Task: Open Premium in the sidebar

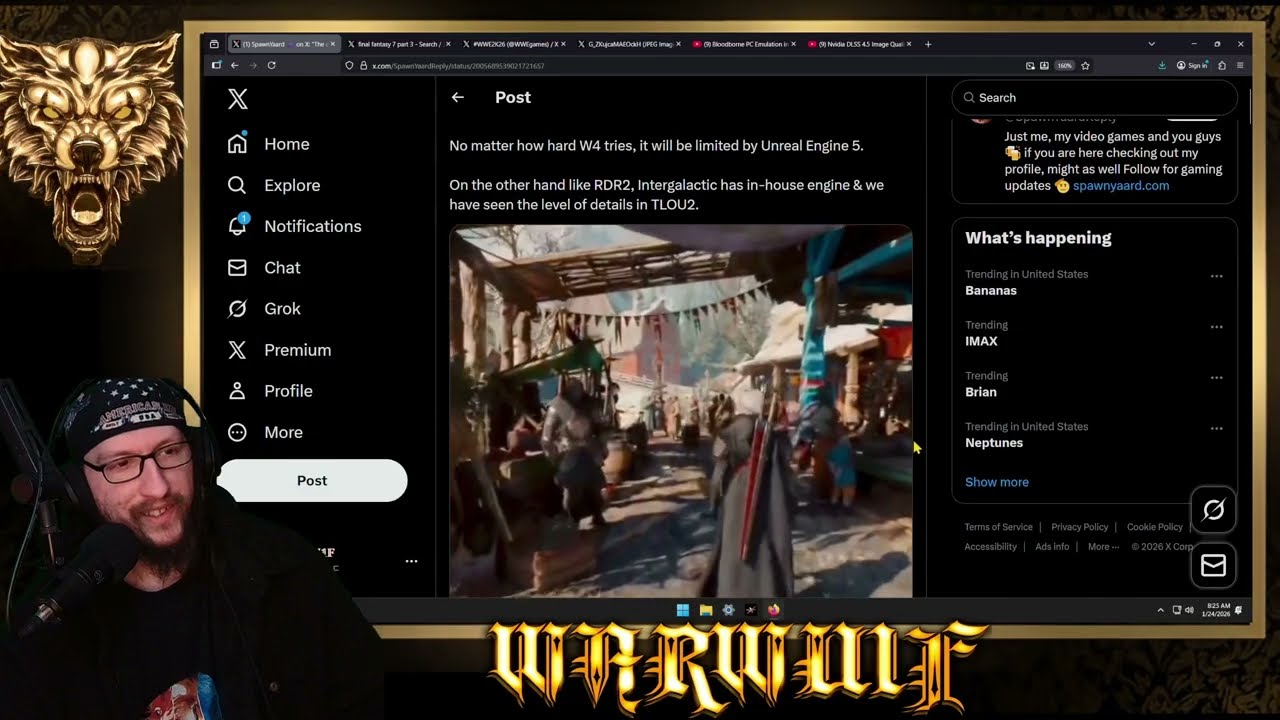Action: pyautogui.click(x=279, y=350)
